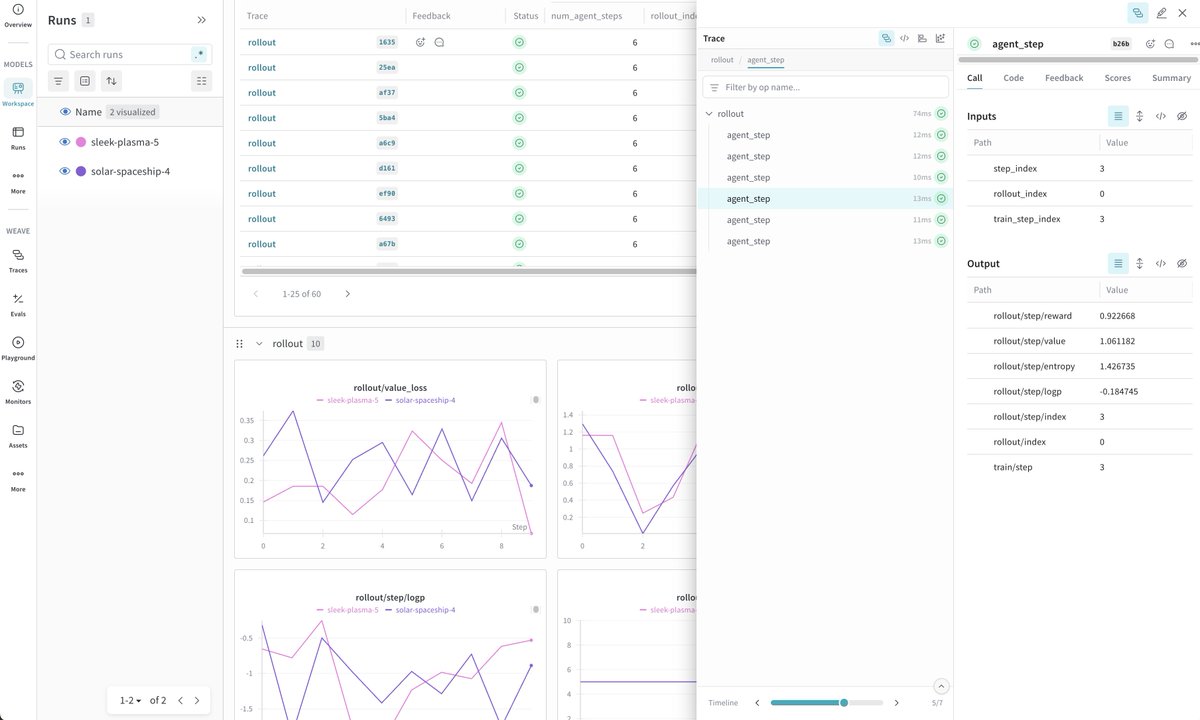This screenshot has height=720, width=1200.
Task: Go to next page of 1-25 of 60
Action: click(x=347, y=294)
